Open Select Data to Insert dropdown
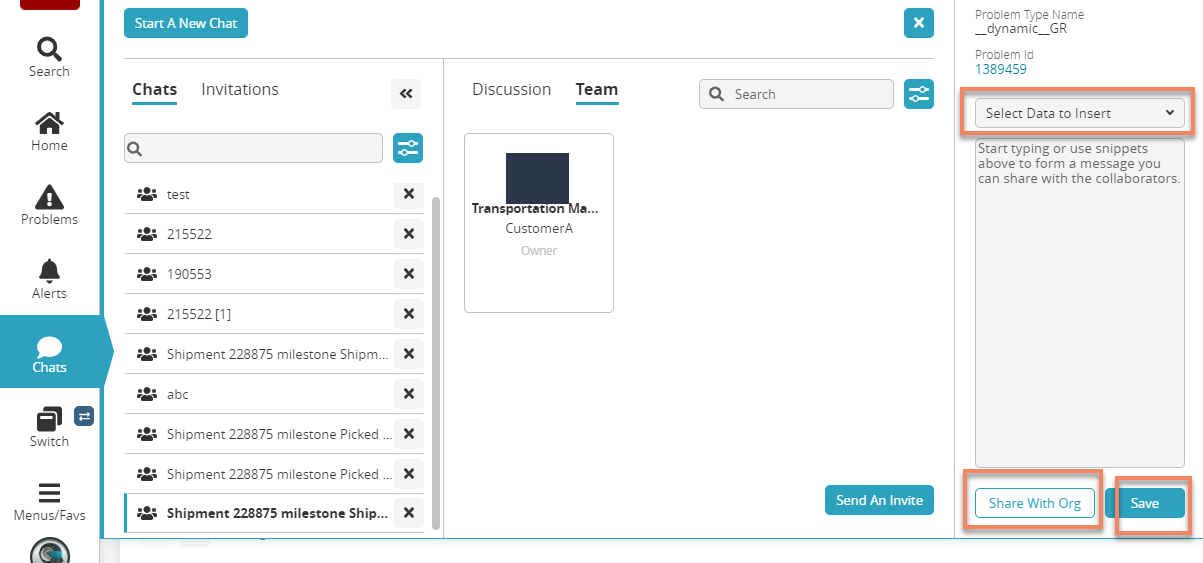Image resolution: width=1203 pixels, height=563 pixels. click(x=1079, y=113)
